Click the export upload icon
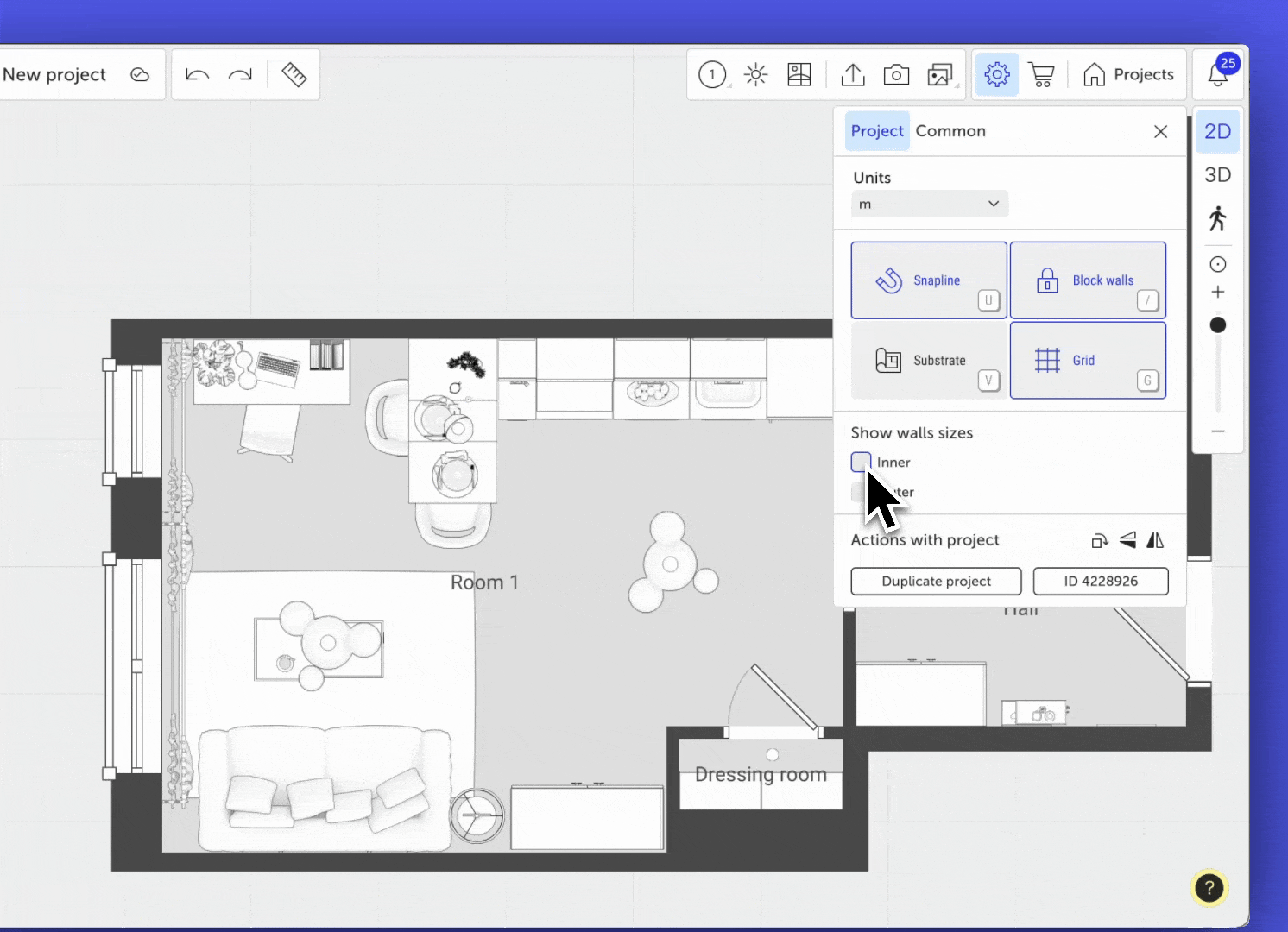 (853, 75)
